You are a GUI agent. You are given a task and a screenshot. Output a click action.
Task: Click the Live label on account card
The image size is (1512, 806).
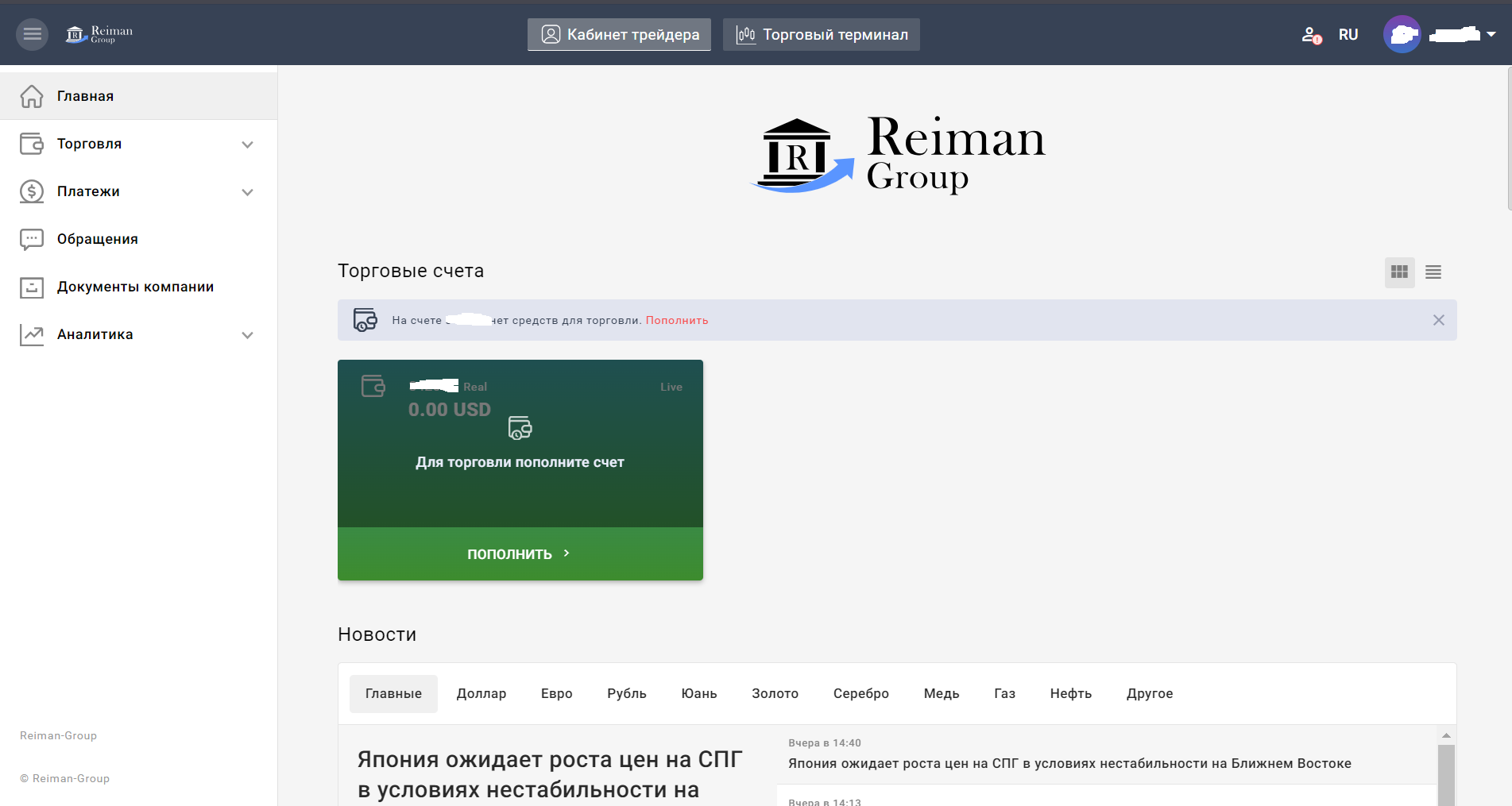tap(671, 387)
